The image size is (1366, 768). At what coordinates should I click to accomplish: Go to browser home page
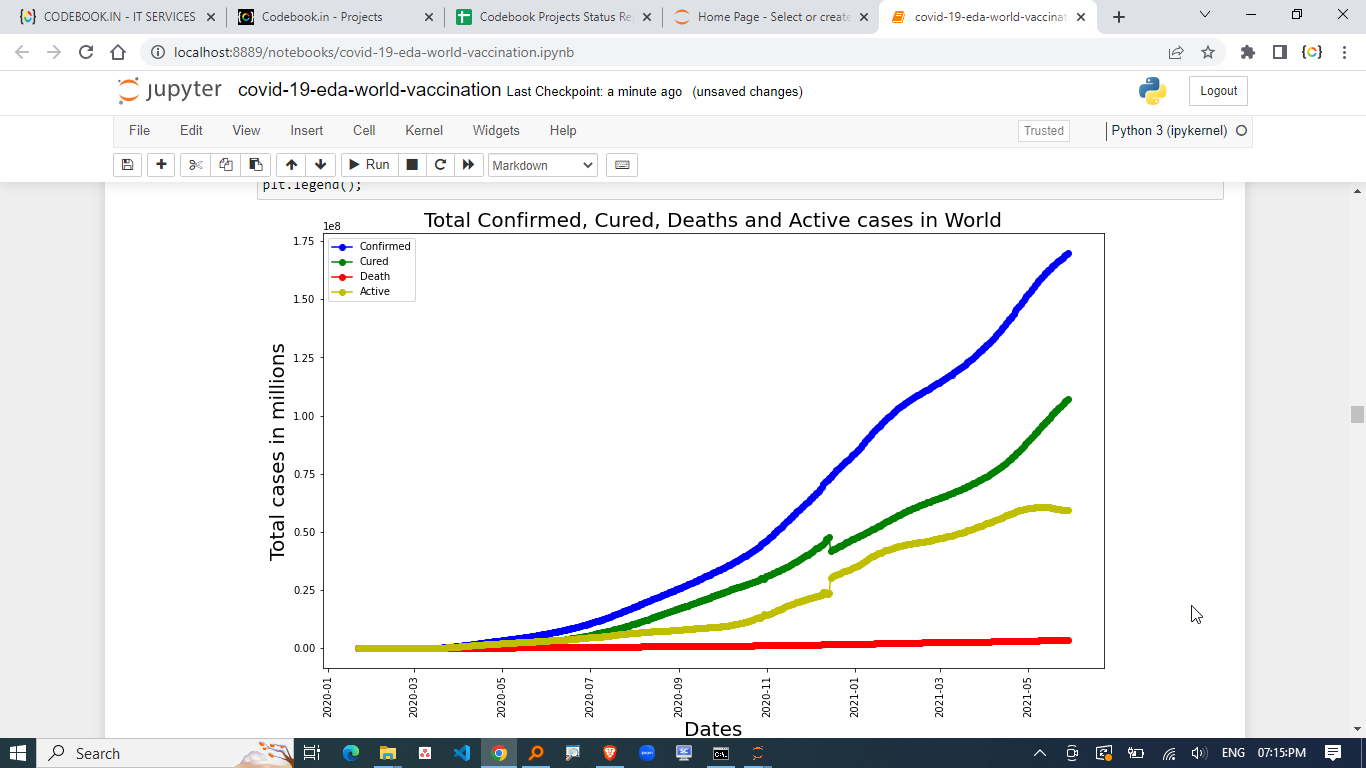(x=118, y=52)
